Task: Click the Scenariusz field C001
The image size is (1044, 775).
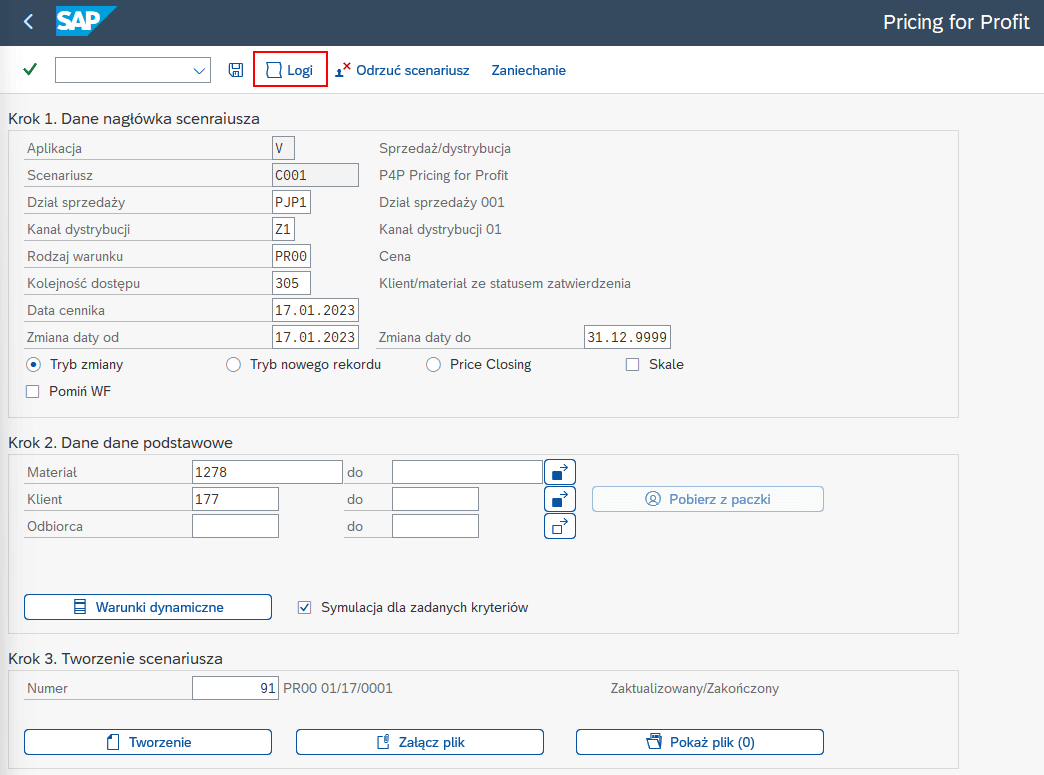Action: 315,175
